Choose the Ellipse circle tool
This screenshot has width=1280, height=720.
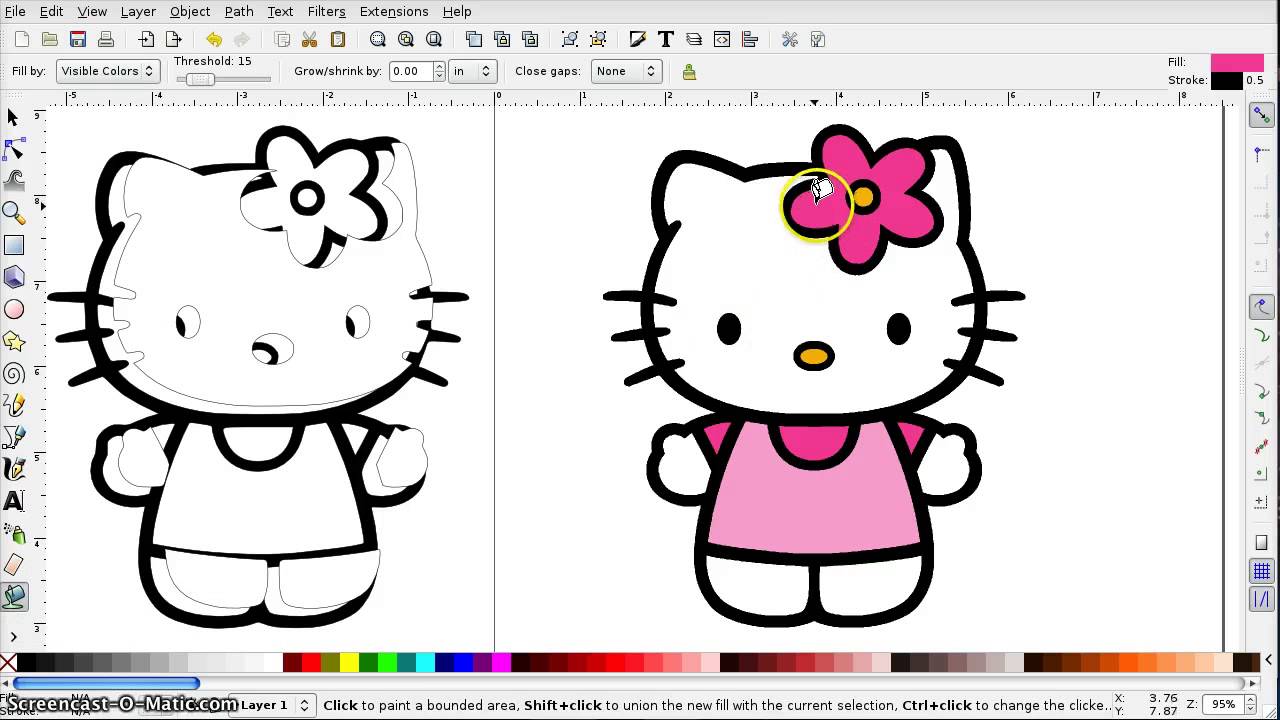point(14,310)
